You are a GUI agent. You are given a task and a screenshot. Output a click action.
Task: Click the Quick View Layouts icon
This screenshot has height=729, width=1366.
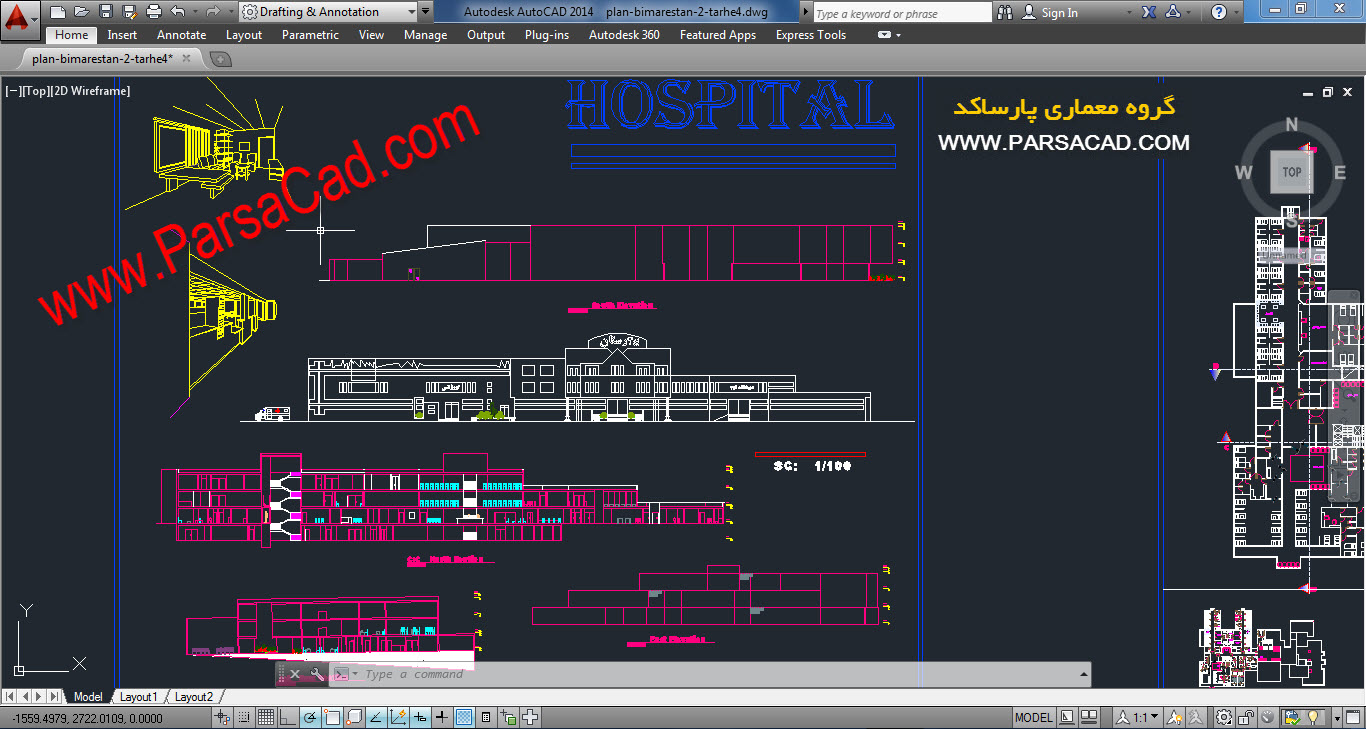(x=1066, y=717)
